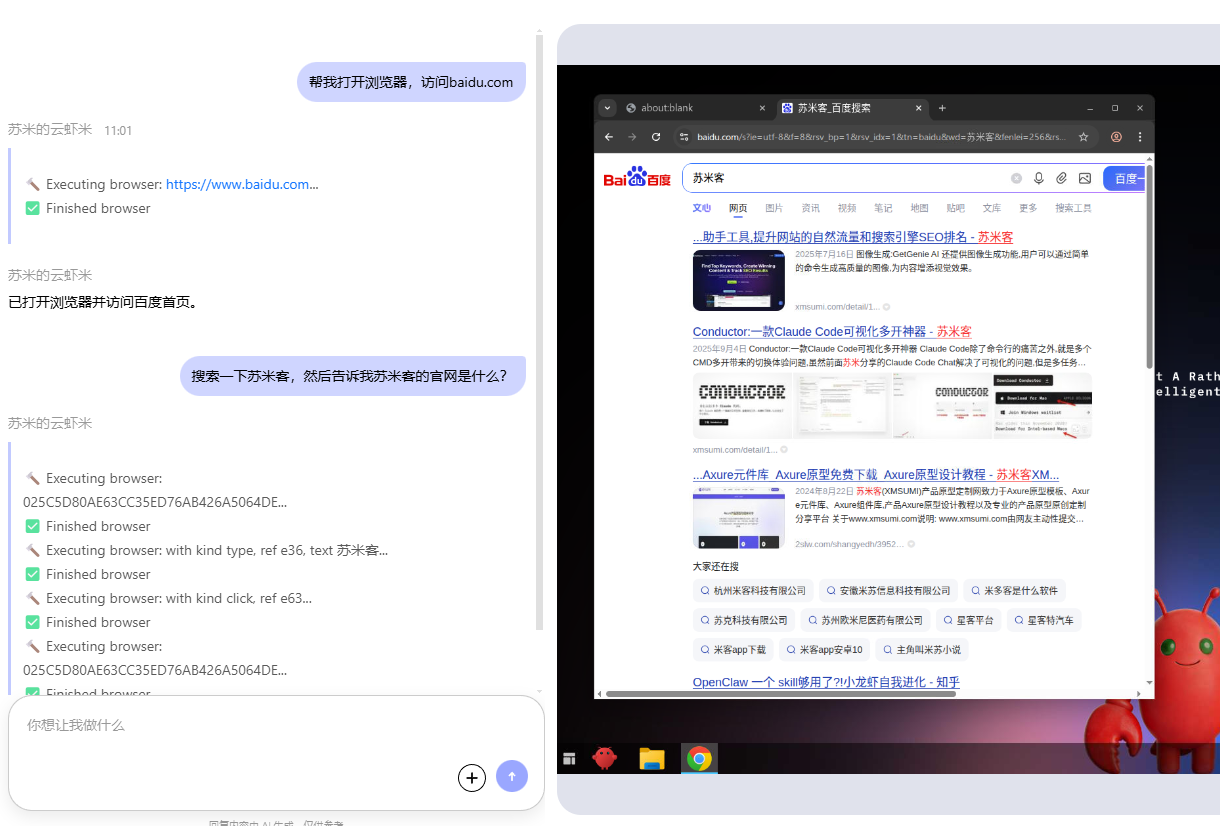This screenshot has height=826, width=1220.
Task: Reload the page in the browser
Action: (656, 137)
